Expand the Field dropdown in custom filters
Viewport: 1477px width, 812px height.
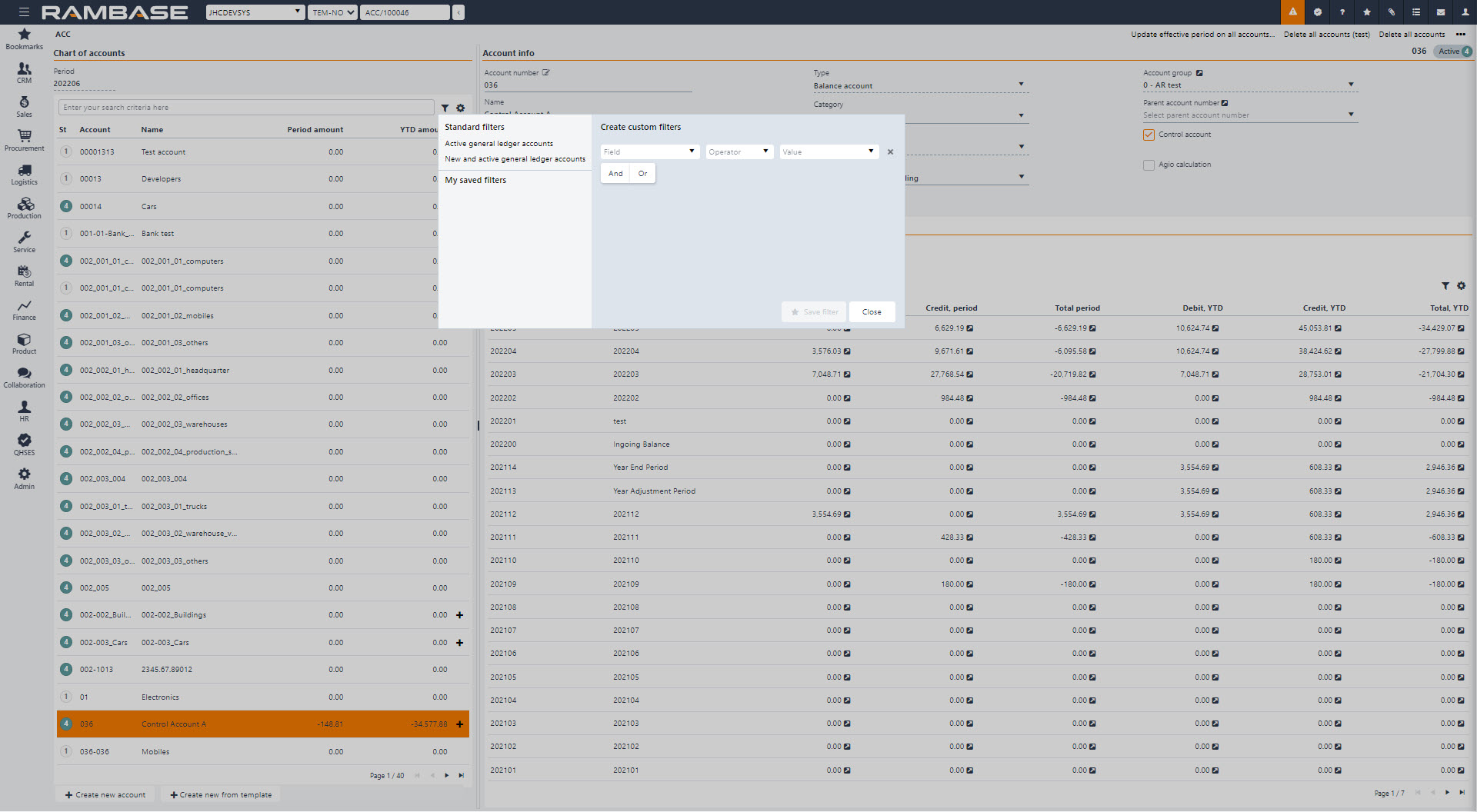[649, 152]
